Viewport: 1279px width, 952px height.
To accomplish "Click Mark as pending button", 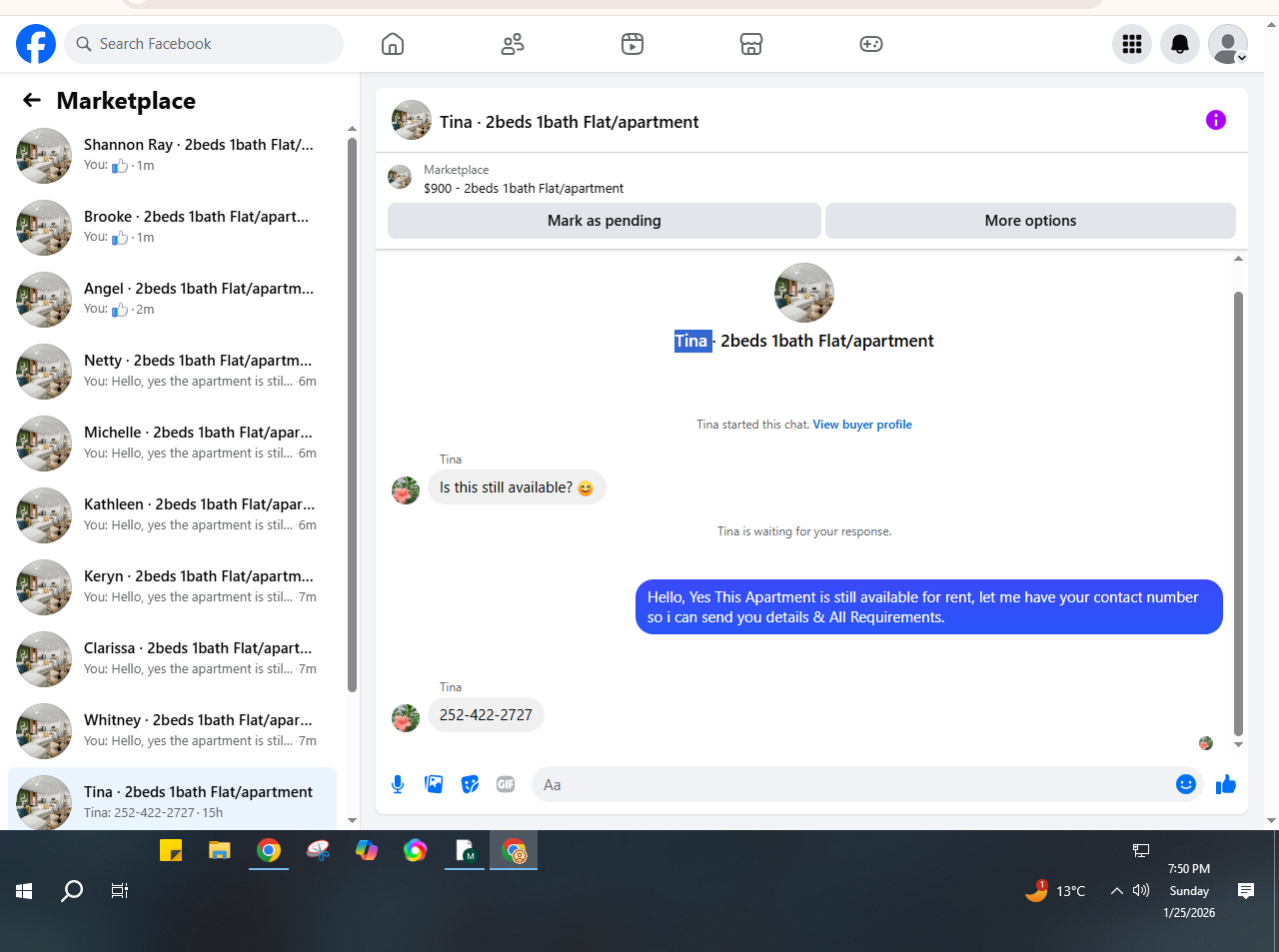I will (x=605, y=221).
